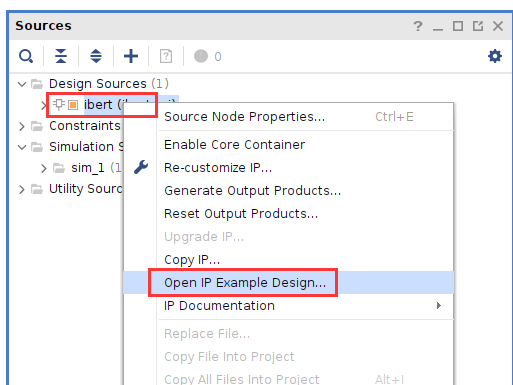Float the Sources panel

[x=478, y=26]
